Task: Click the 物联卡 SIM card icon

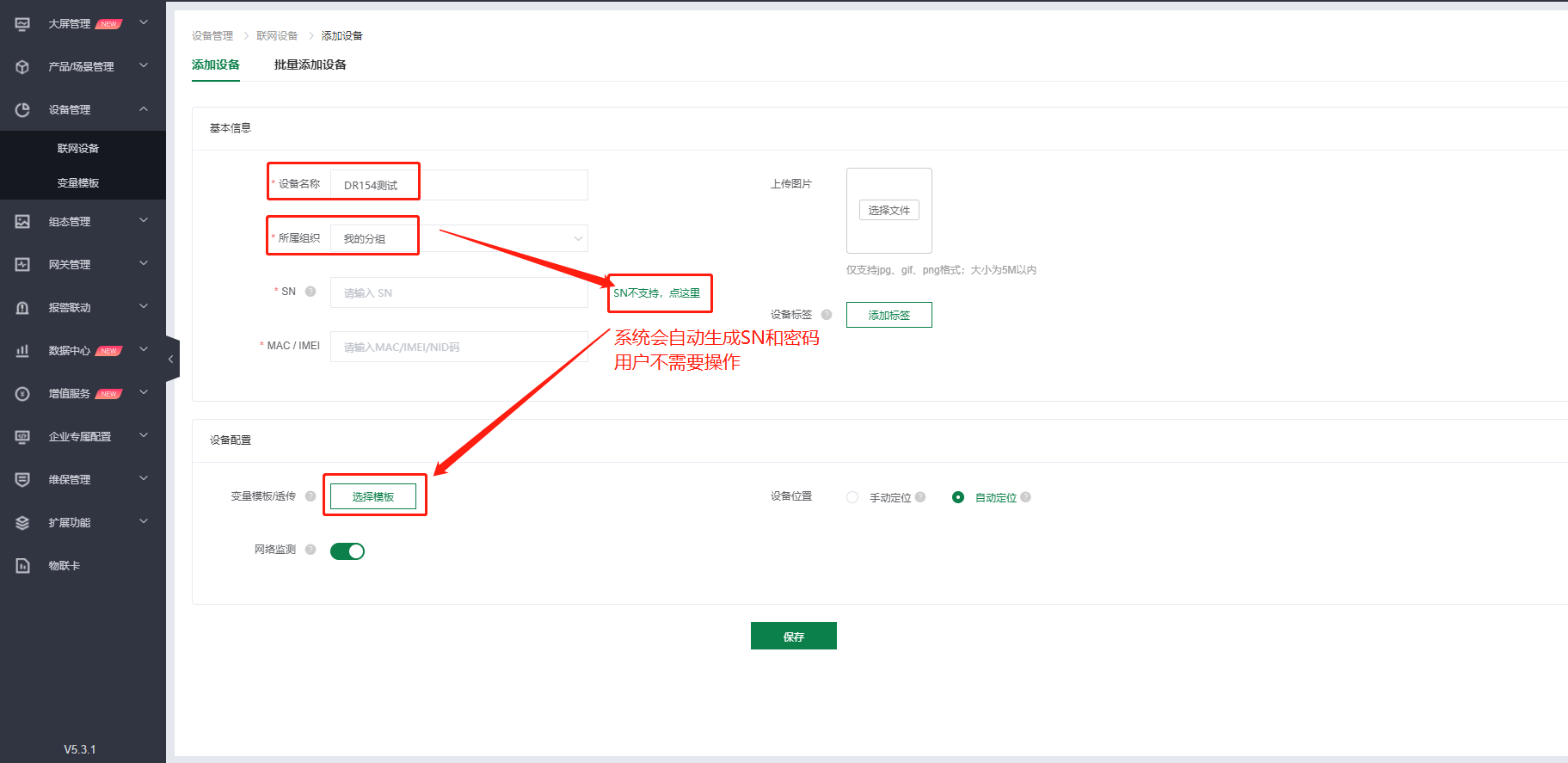Action: coord(22,566)
